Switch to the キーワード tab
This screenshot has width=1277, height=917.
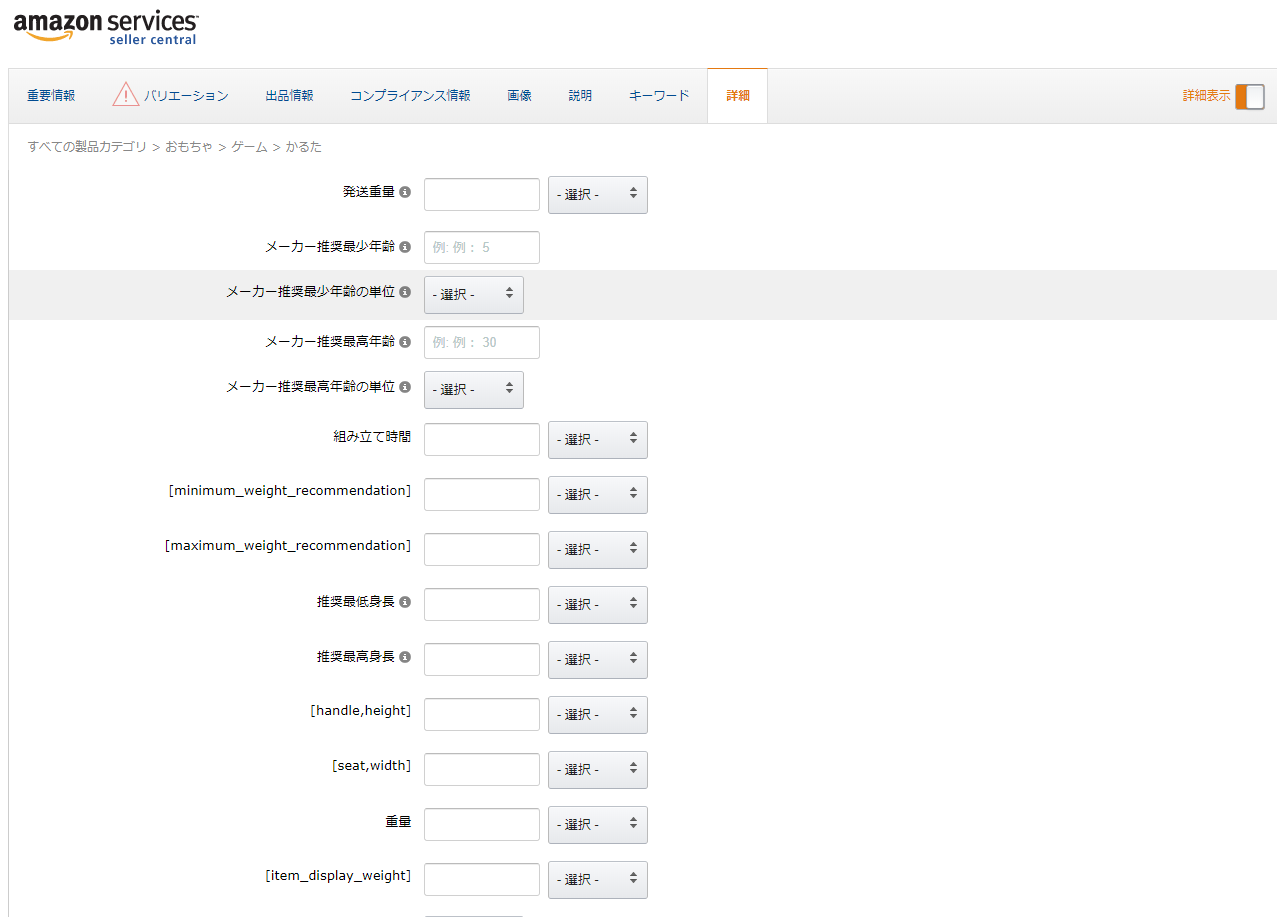(659, 96)
